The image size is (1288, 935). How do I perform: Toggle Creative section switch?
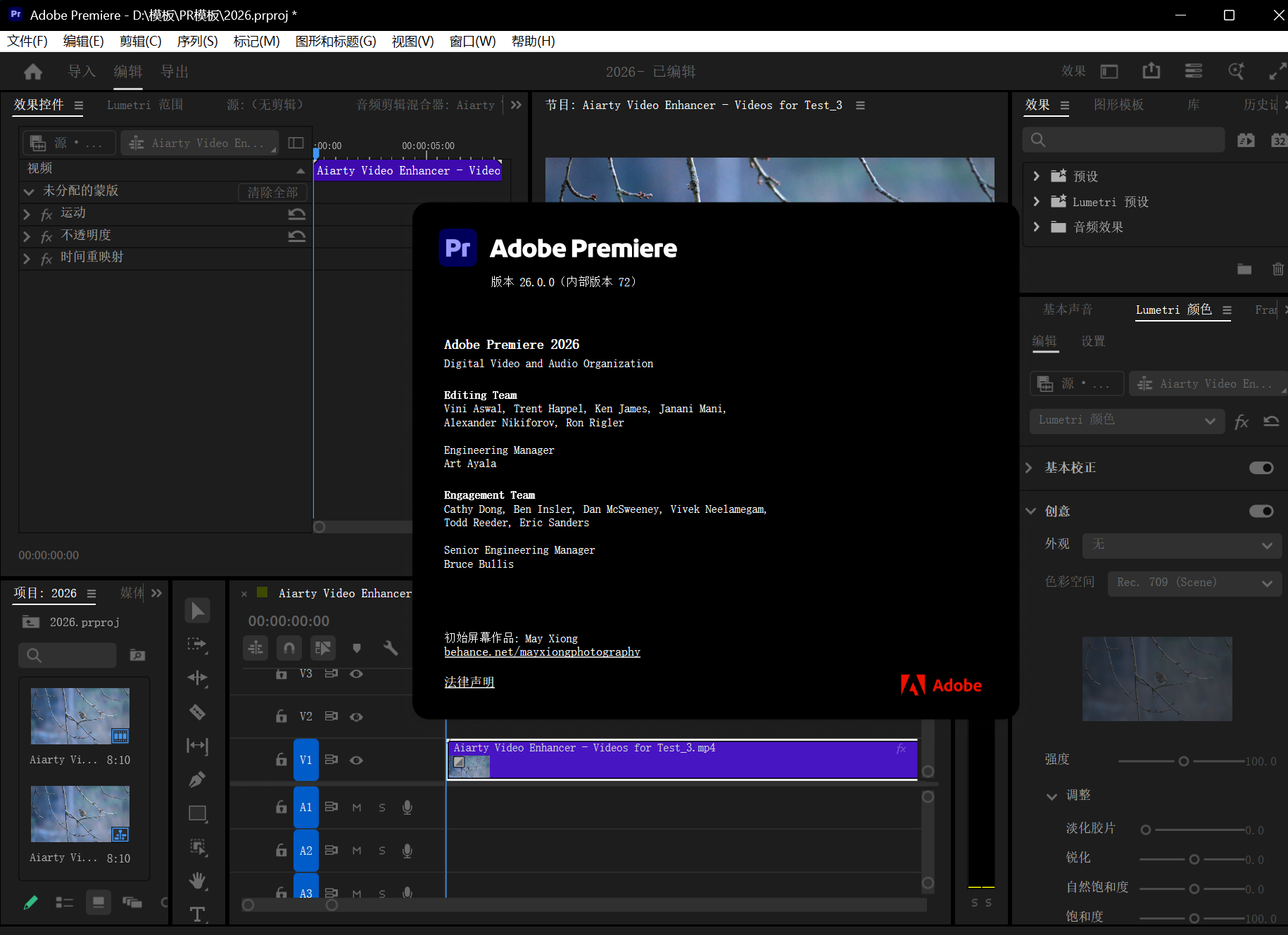tap(1261, 511)
